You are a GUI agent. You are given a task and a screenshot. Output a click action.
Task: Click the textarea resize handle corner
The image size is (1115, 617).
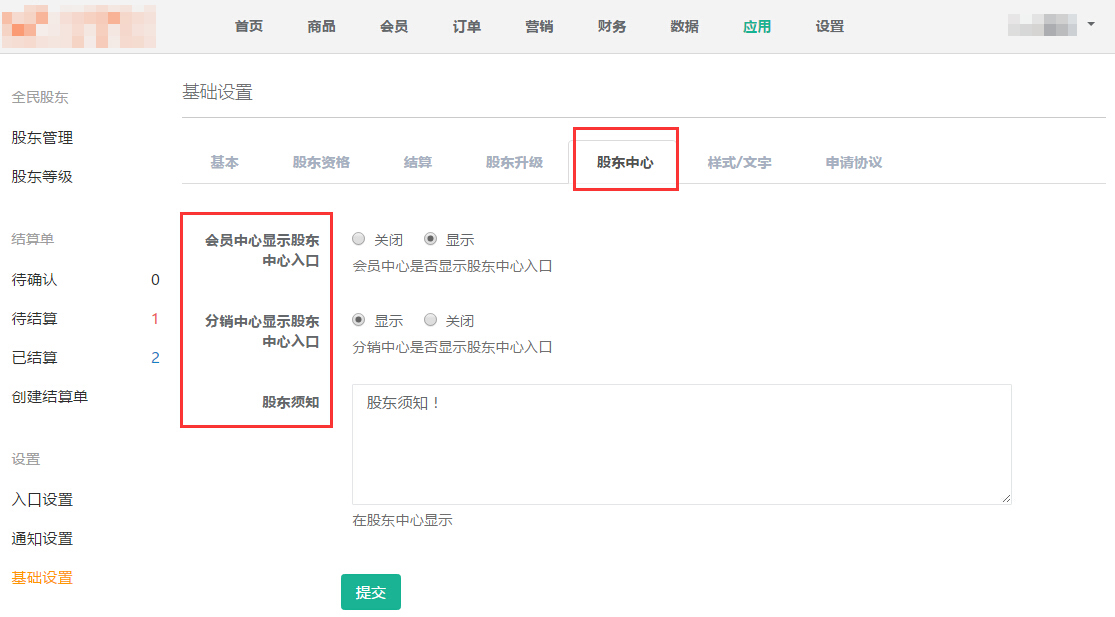pyautogui.click(x=1005, y=498)
